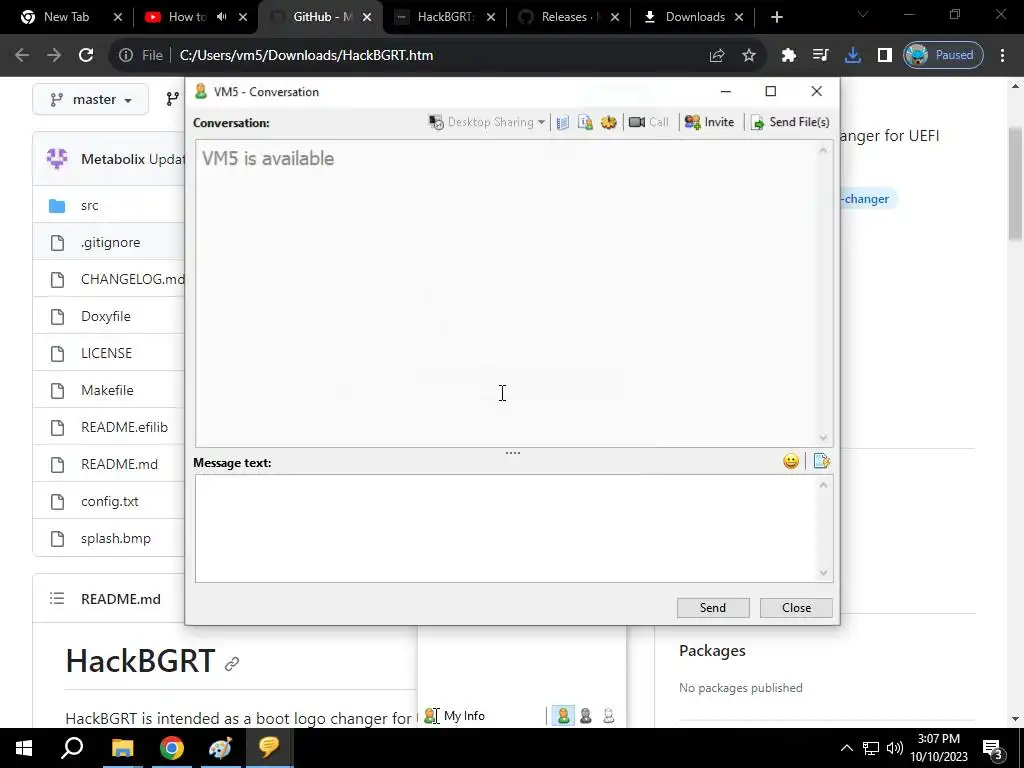Go back in browser history

[22, 56]
